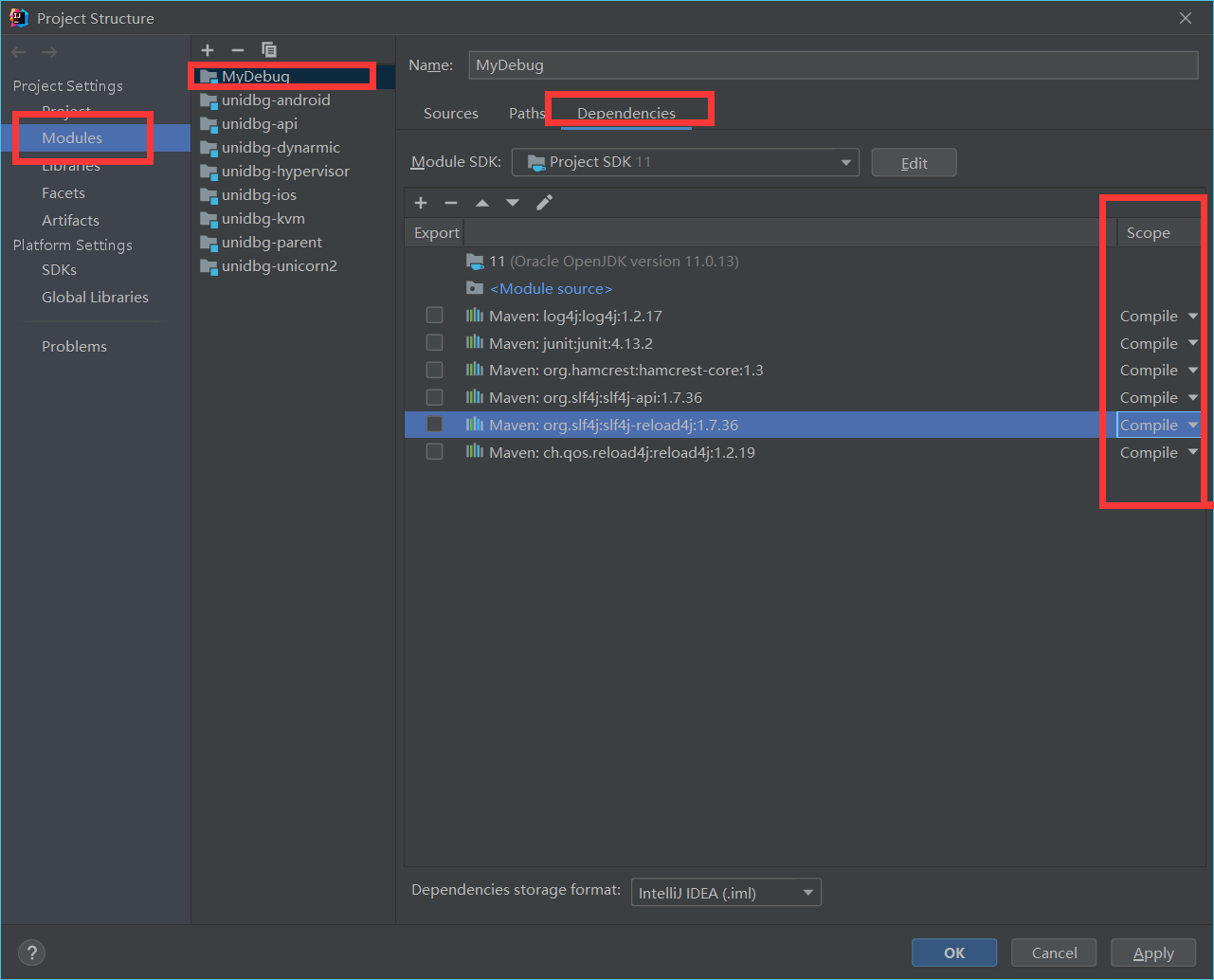Close the Project Structure dialog
The image size is (1214, 980).
click(1186, 18)
